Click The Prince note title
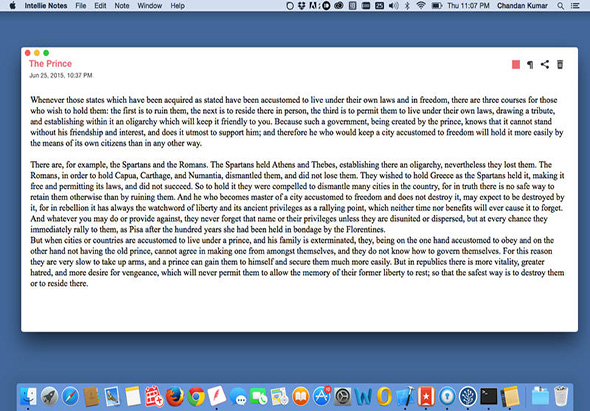The image size is (590, 411). click(x=50, y=64)
